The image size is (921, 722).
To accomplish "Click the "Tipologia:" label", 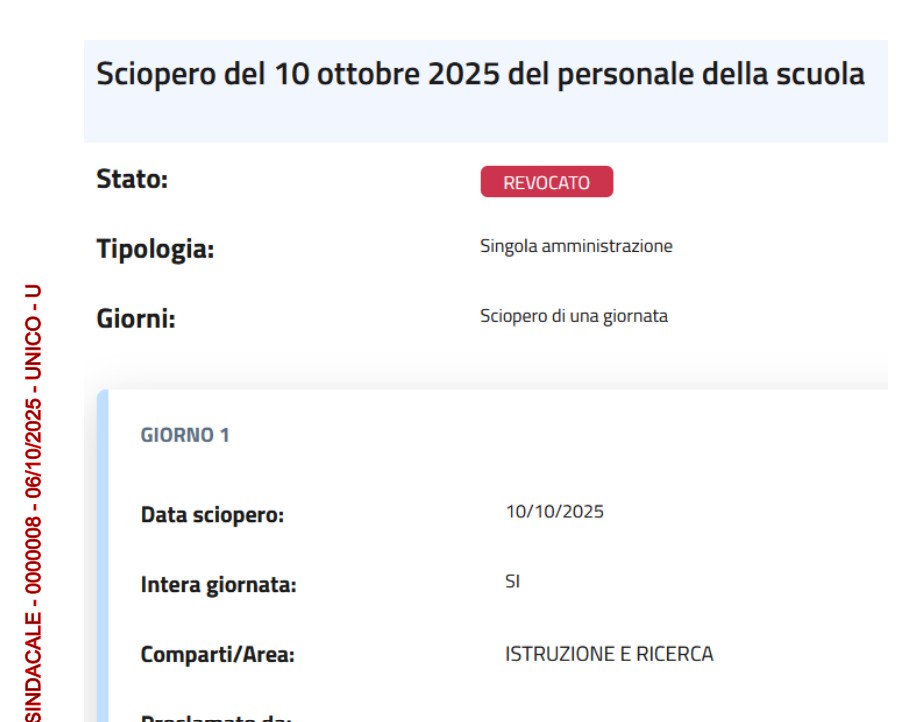I will (x=155, y=249).
